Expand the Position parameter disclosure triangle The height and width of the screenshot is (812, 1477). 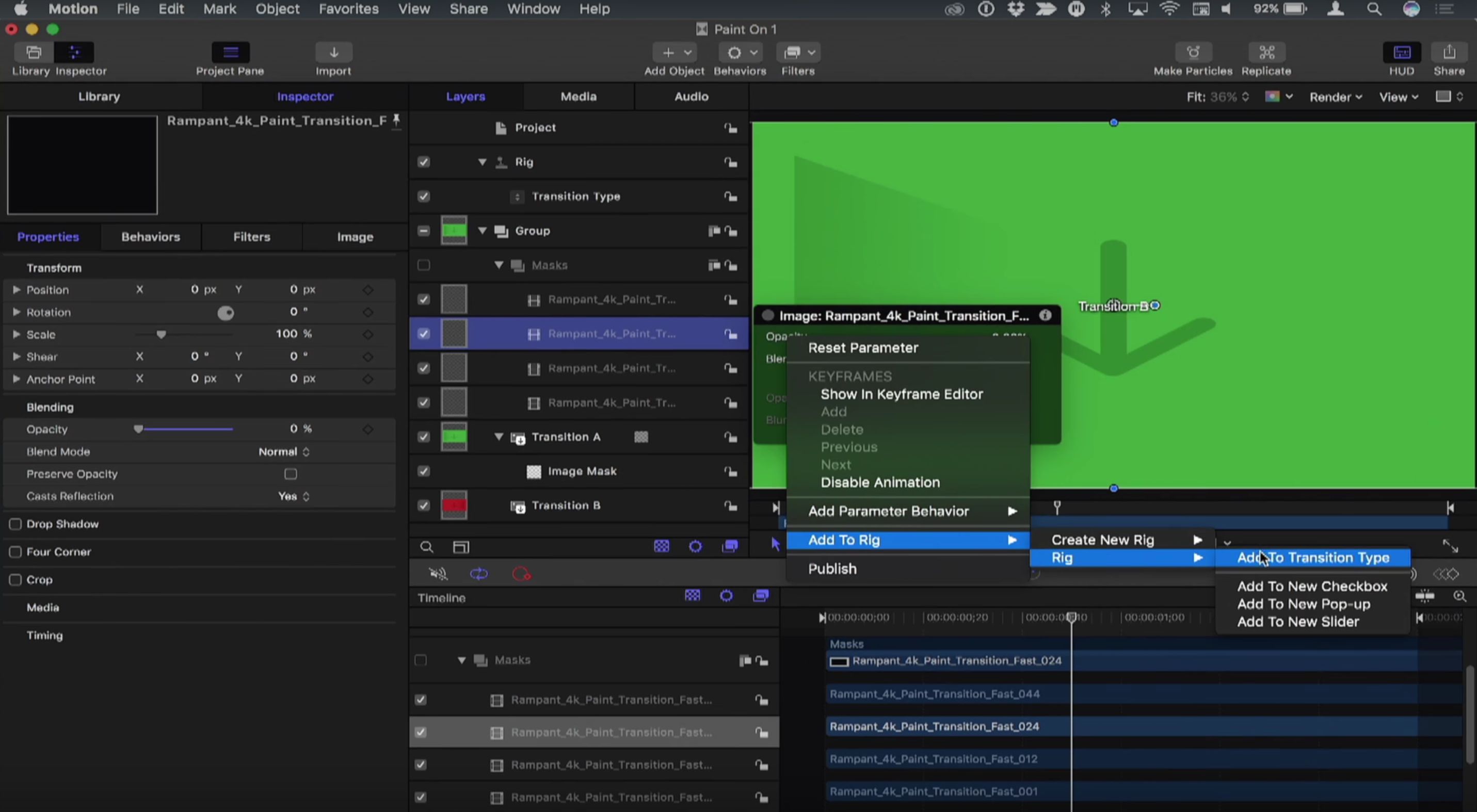(x=16, y=290)
